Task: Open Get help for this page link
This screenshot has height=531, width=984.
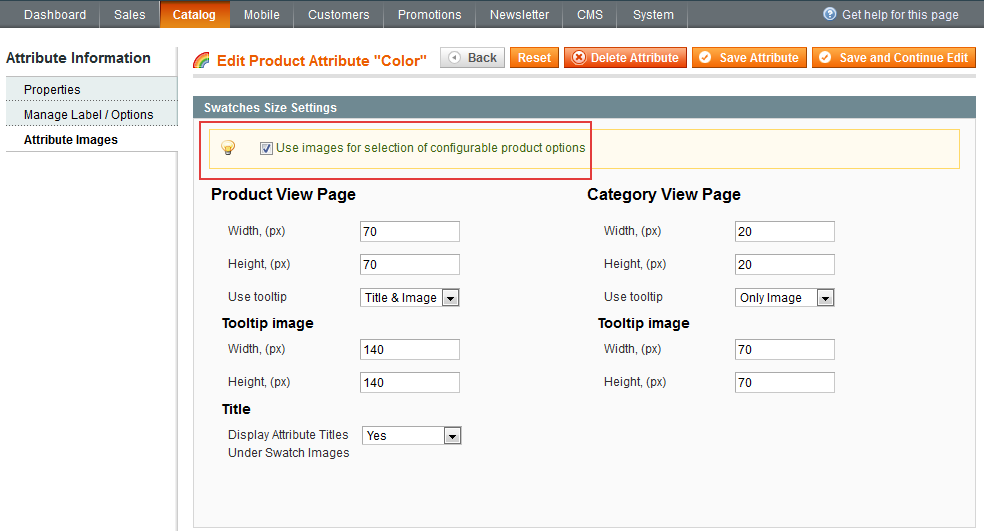Action: tap(900, 15)
